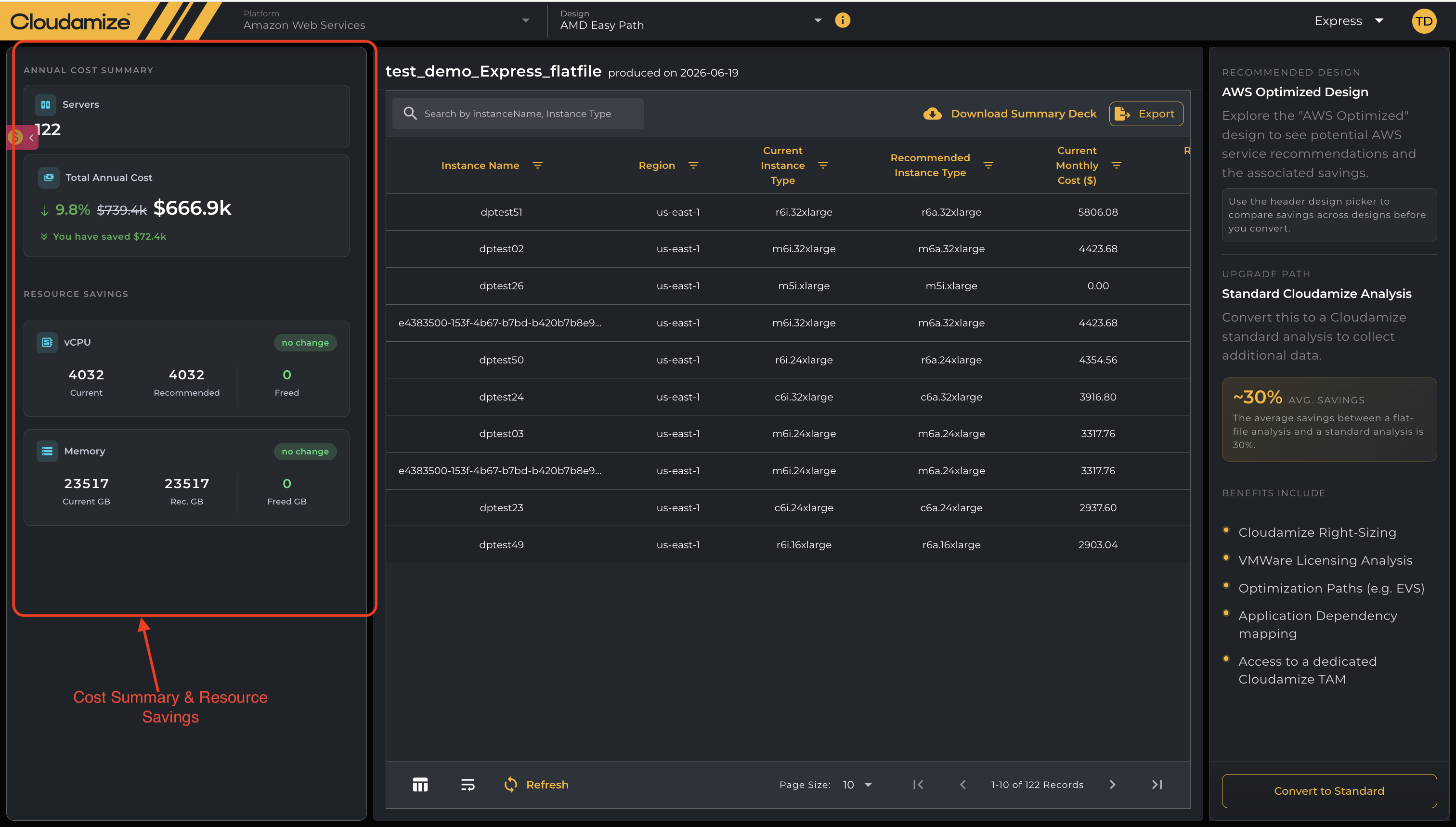Viewport: 1456px width, 827px height.
Task: Click the Refresh button
Action: pos(536,785)
